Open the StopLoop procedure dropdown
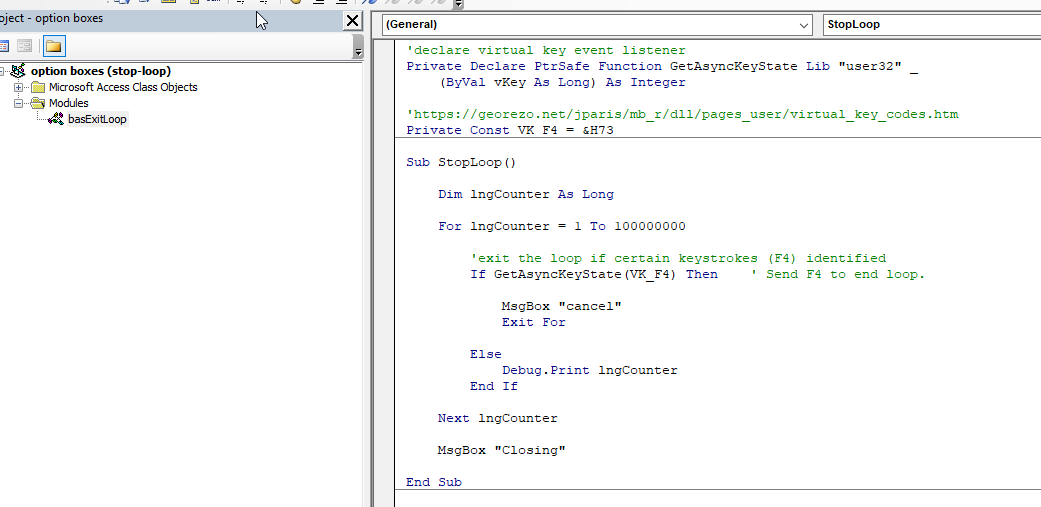The image size is (1041, 507). (x=931, y=25)
